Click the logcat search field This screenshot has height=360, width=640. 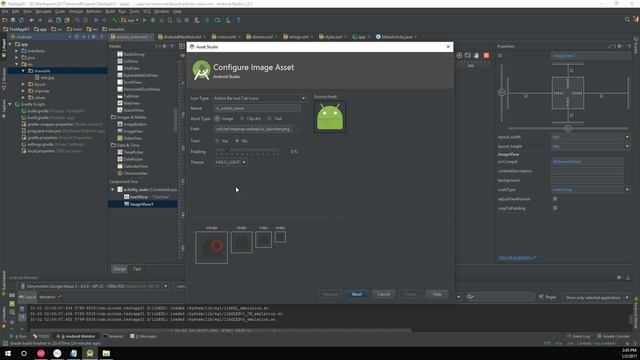point(501,297)
